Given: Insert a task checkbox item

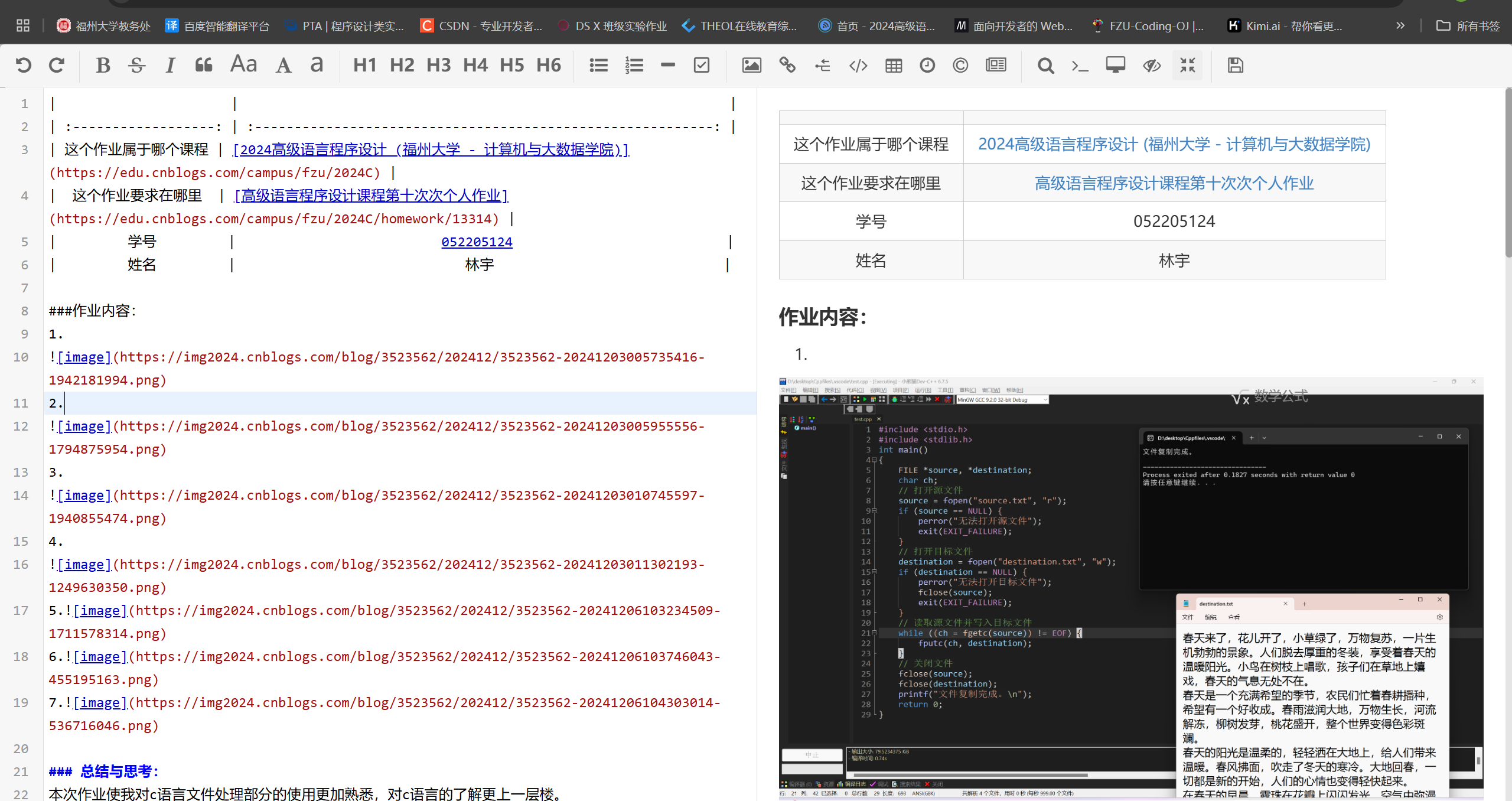Looking at the screenshot, I should coord(702,65).
